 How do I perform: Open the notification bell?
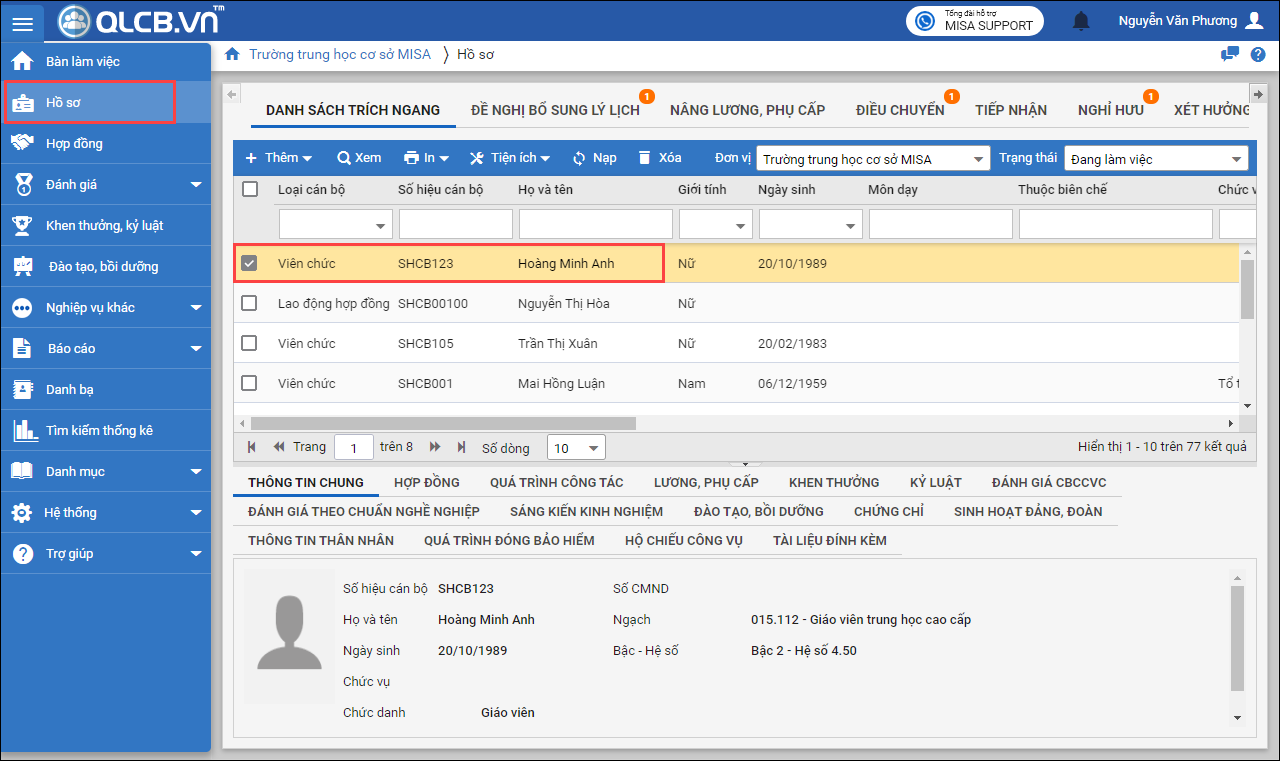click(1081, 21)
